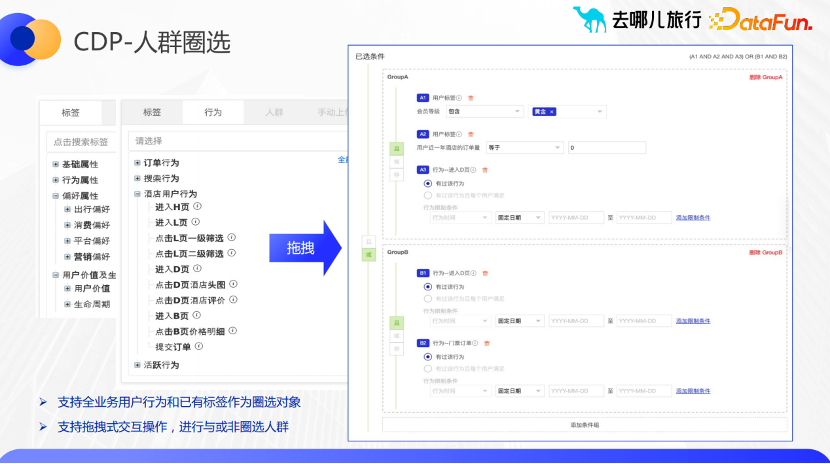Select the 标签 tab beside the 行为 tab
The width and height of the screenshot is (830, 464).
pos(152,112)
